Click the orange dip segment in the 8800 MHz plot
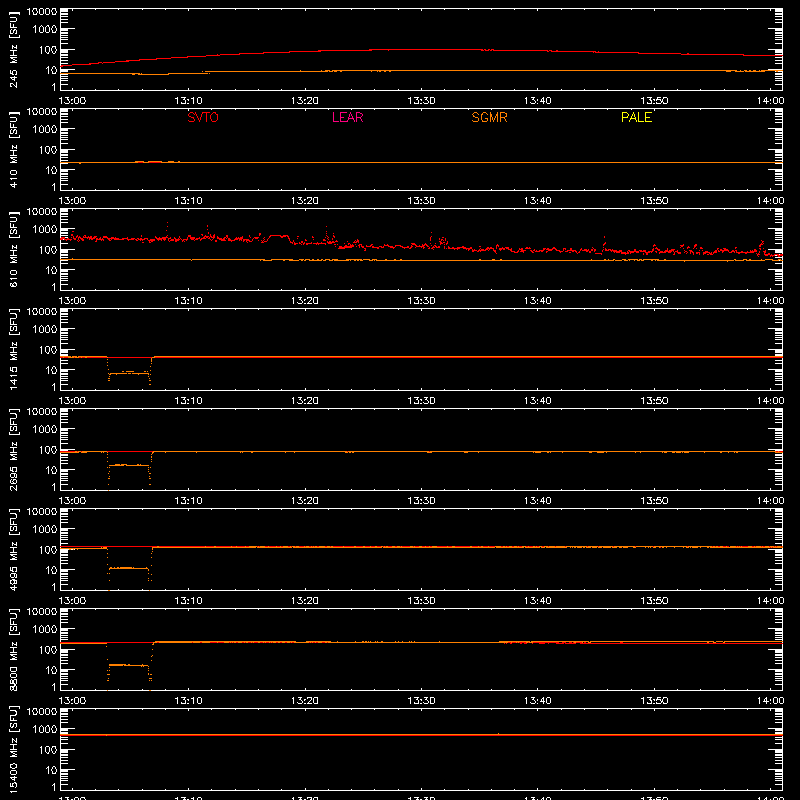Image resolution: width=800 pixels, height=800 pixels. 129,665
